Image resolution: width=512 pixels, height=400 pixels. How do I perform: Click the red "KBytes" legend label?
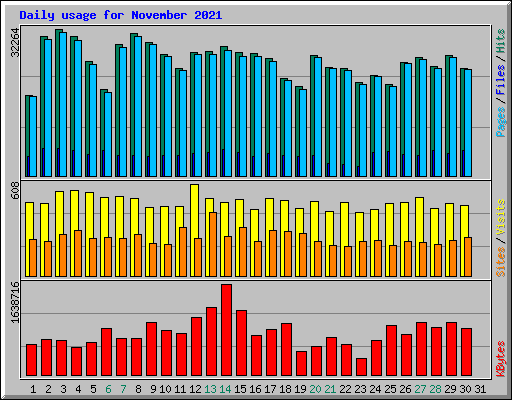(500, 359)
